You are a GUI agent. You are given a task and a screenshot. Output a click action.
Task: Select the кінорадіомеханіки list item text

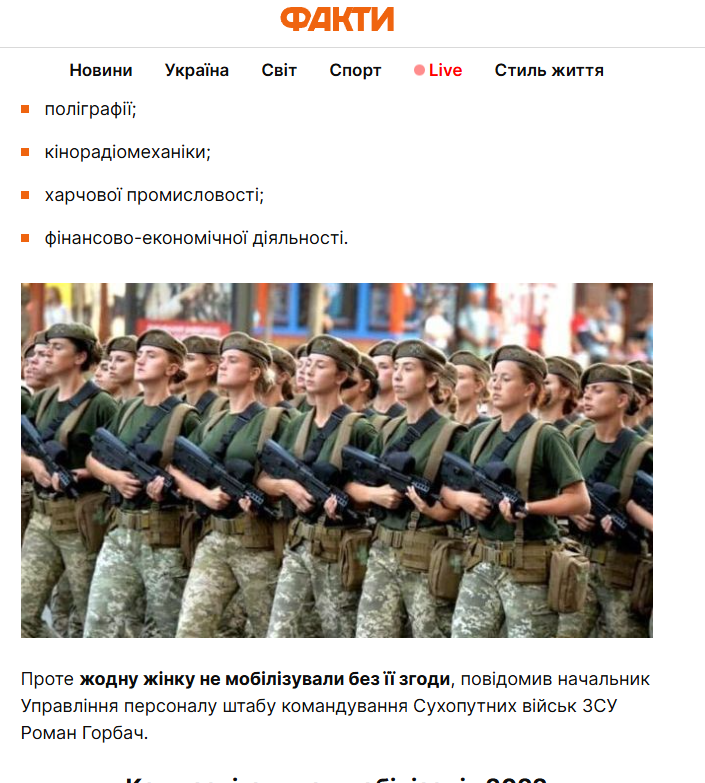coord(128,152)
